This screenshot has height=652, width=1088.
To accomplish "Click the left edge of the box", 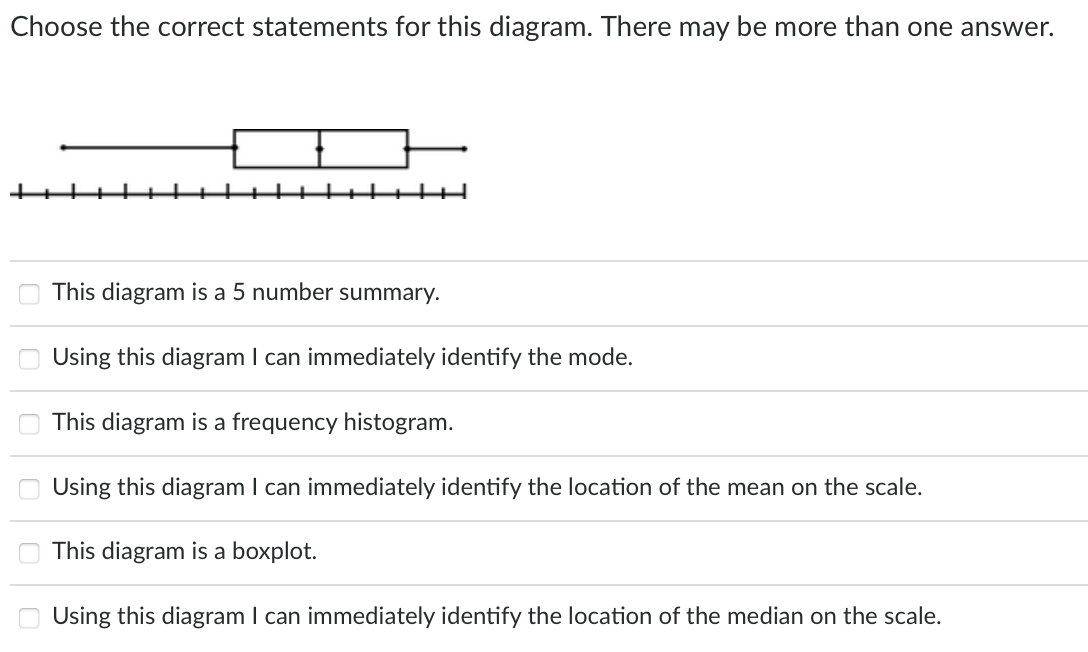I will click(x=233, y=148).
